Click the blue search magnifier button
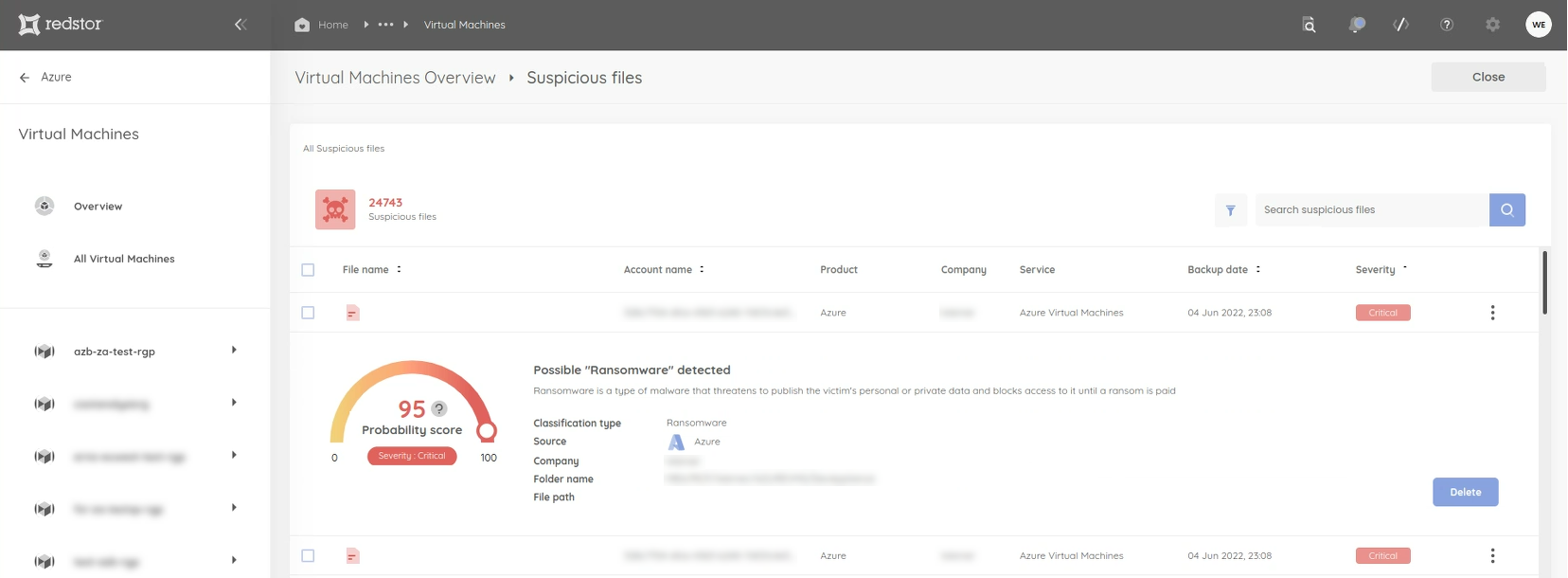This screenshot has height=578, width=1568. [x=1507, y=210]
